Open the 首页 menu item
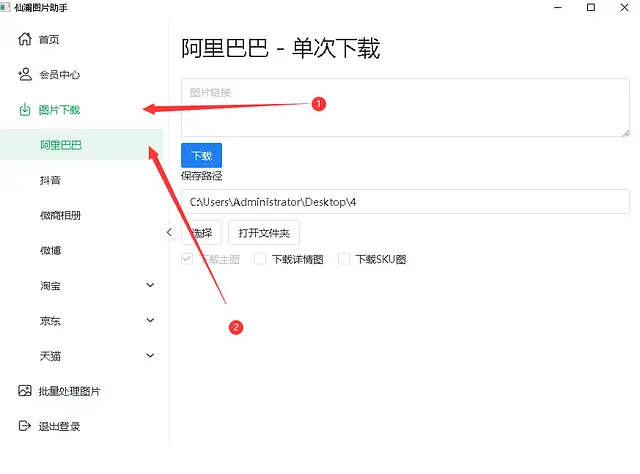Screen dimensions: 640x474 click(x=82, y=39)
